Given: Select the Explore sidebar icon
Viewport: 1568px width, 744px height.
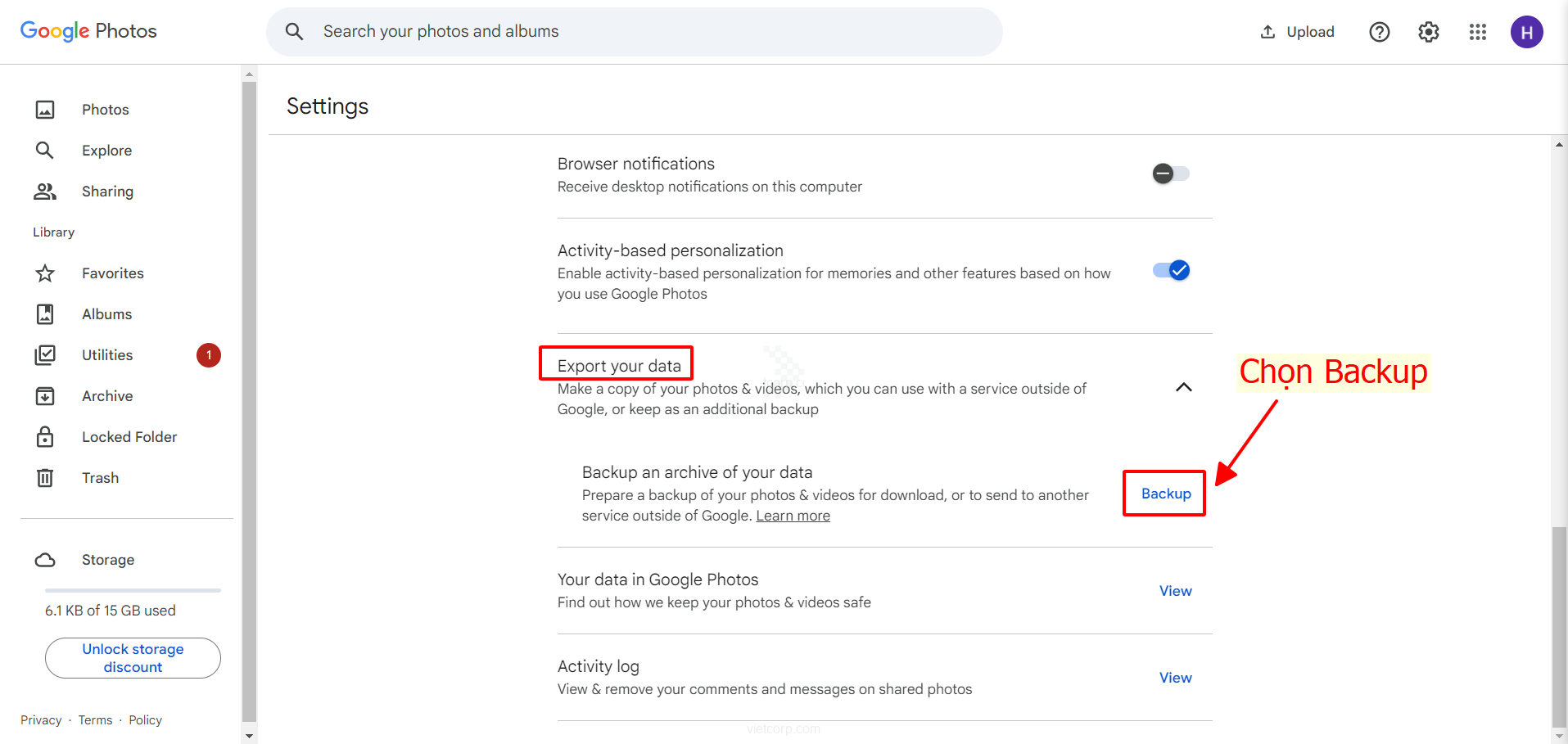Looking at the screenshot, I should click(x=45, y=150).
